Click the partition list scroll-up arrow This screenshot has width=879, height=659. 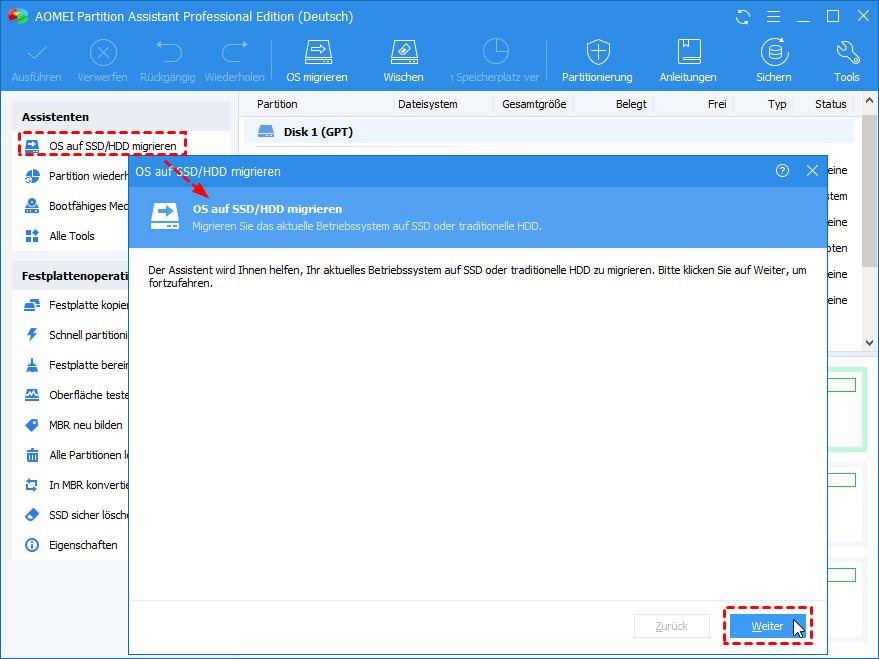coord(869,101)
